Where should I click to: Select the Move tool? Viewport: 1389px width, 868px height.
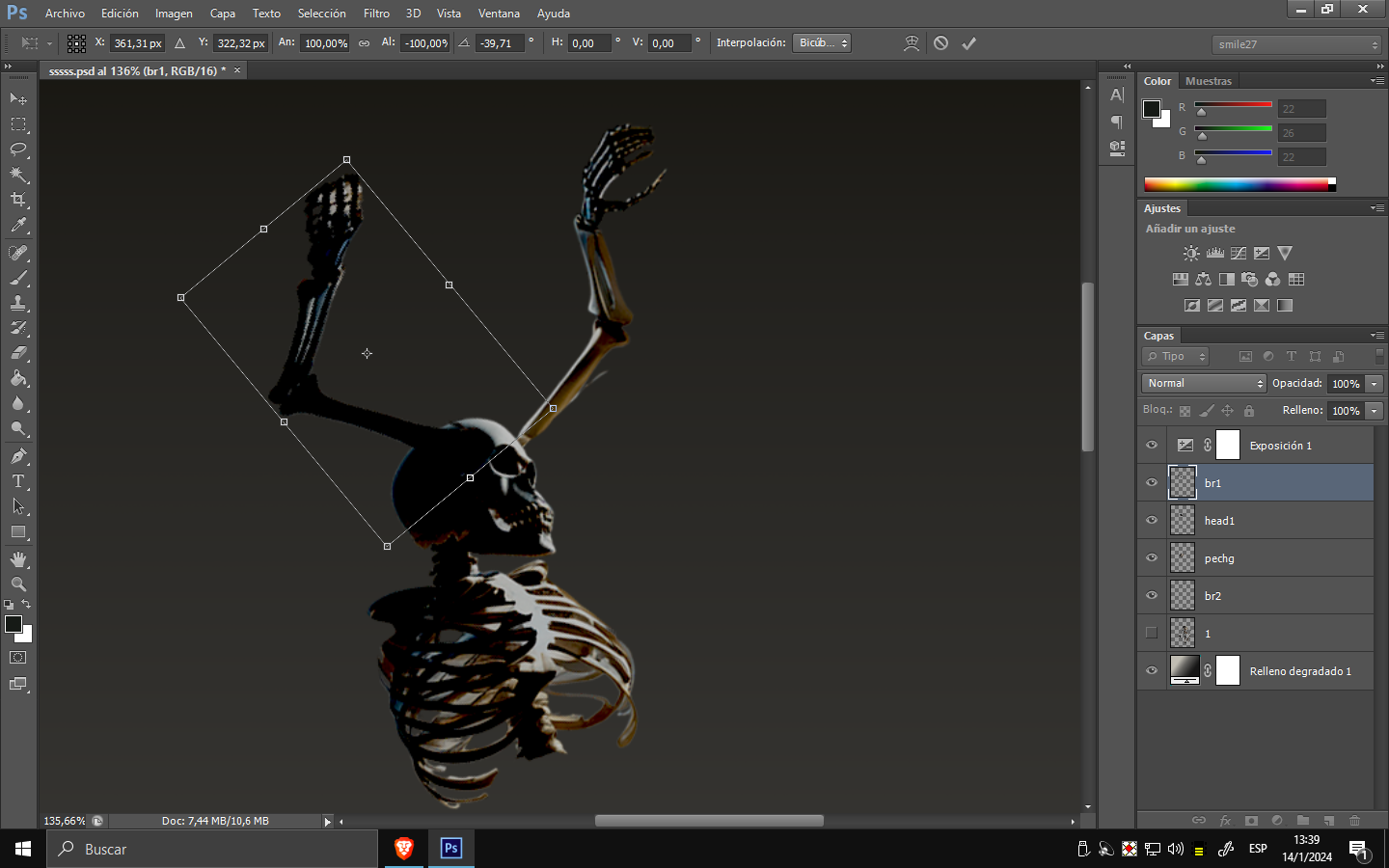click(18, 98)
